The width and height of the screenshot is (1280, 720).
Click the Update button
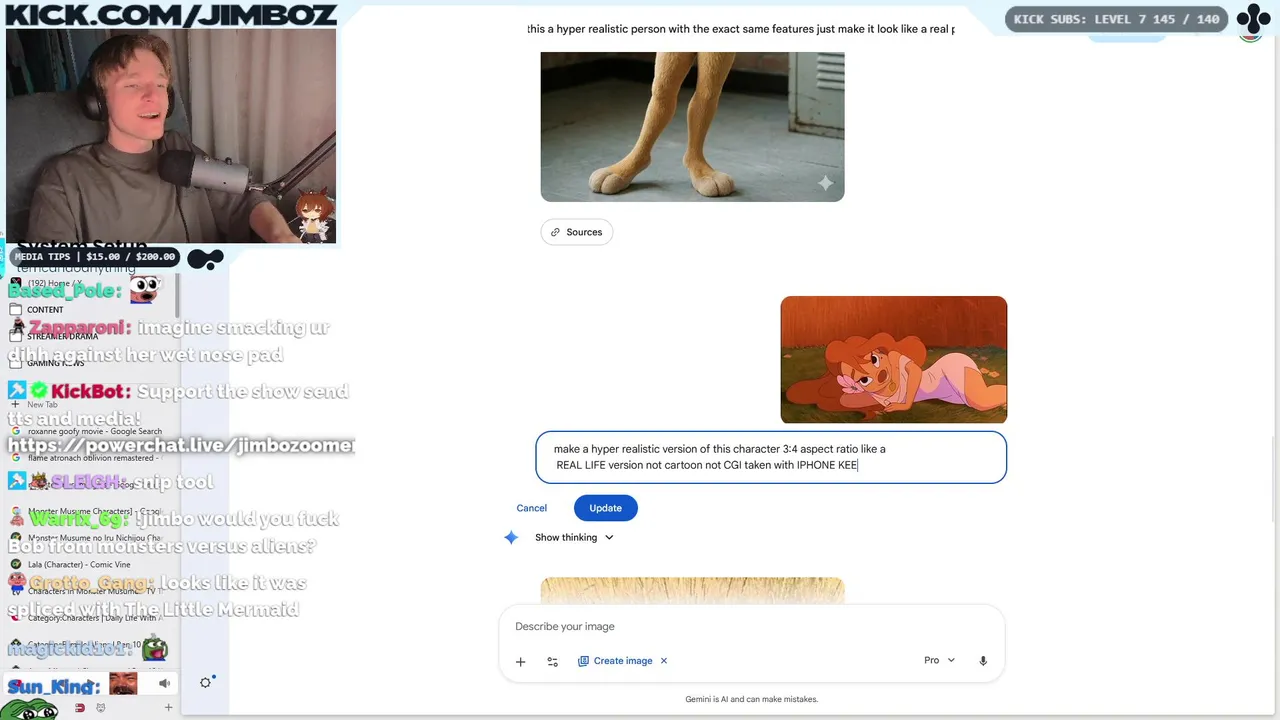coord(605,508)
